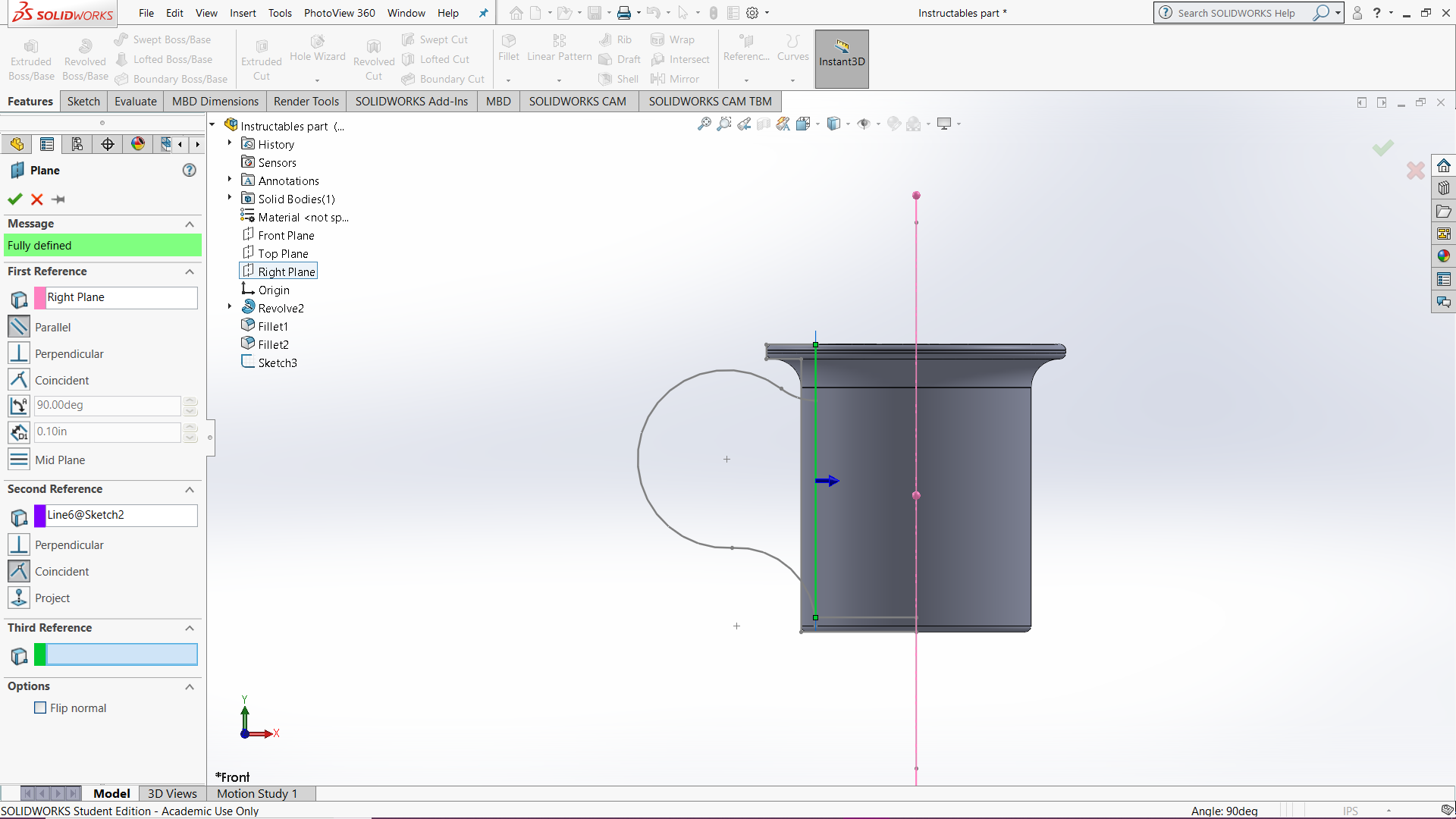The image size is (1456, 819).
Task: Select the Linear Pattern tool
Action: point(558,47)
